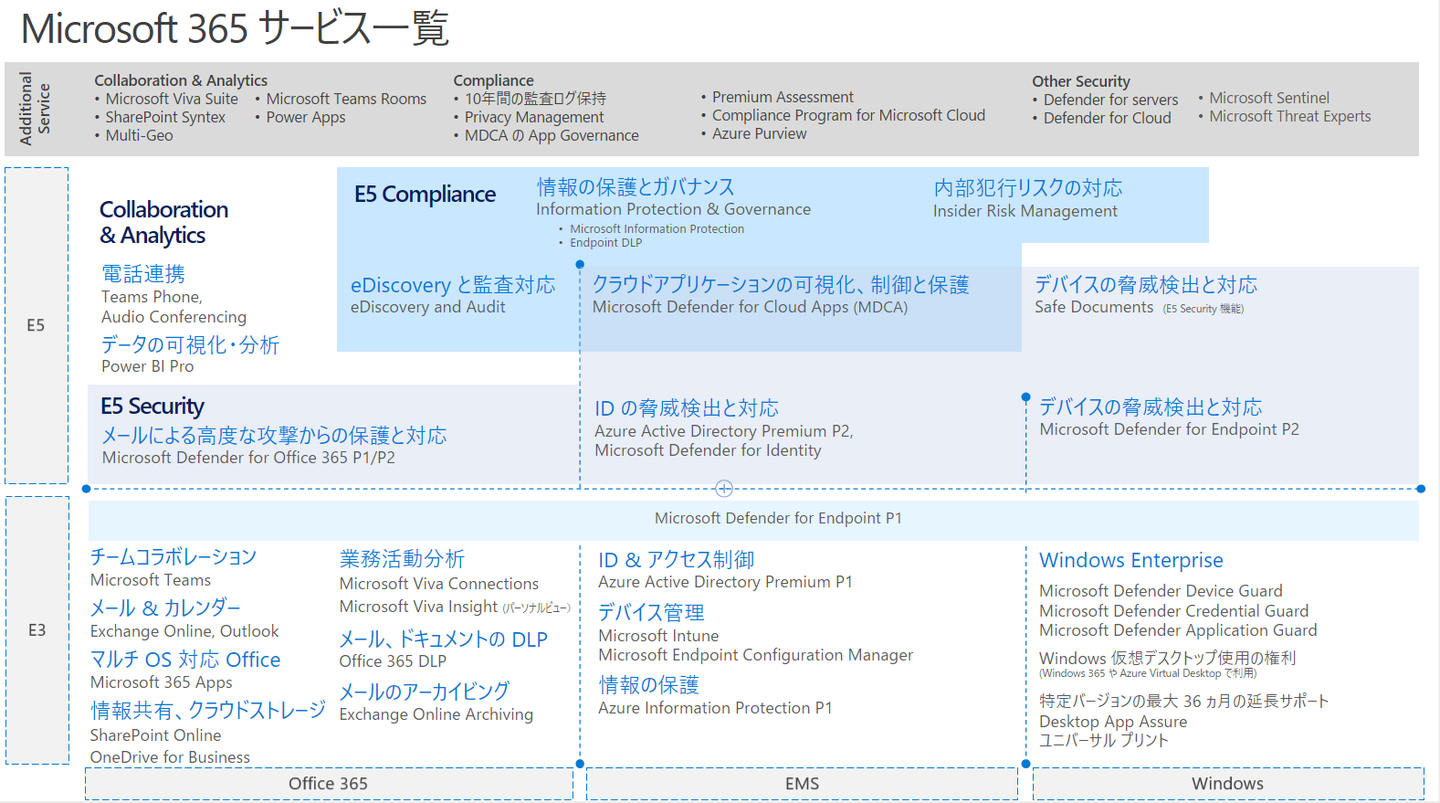Screen dimensions: 1440x803
Task: Click the "Microsoft Defender for Endpoint P1" bar
Action: (x=754, y=520)
